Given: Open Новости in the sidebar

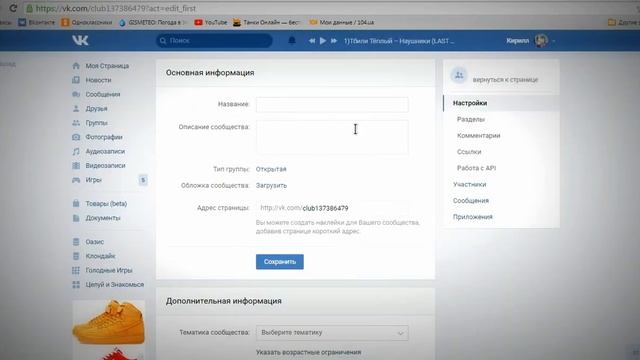Looking at the screenshot, I should (98, 80).
